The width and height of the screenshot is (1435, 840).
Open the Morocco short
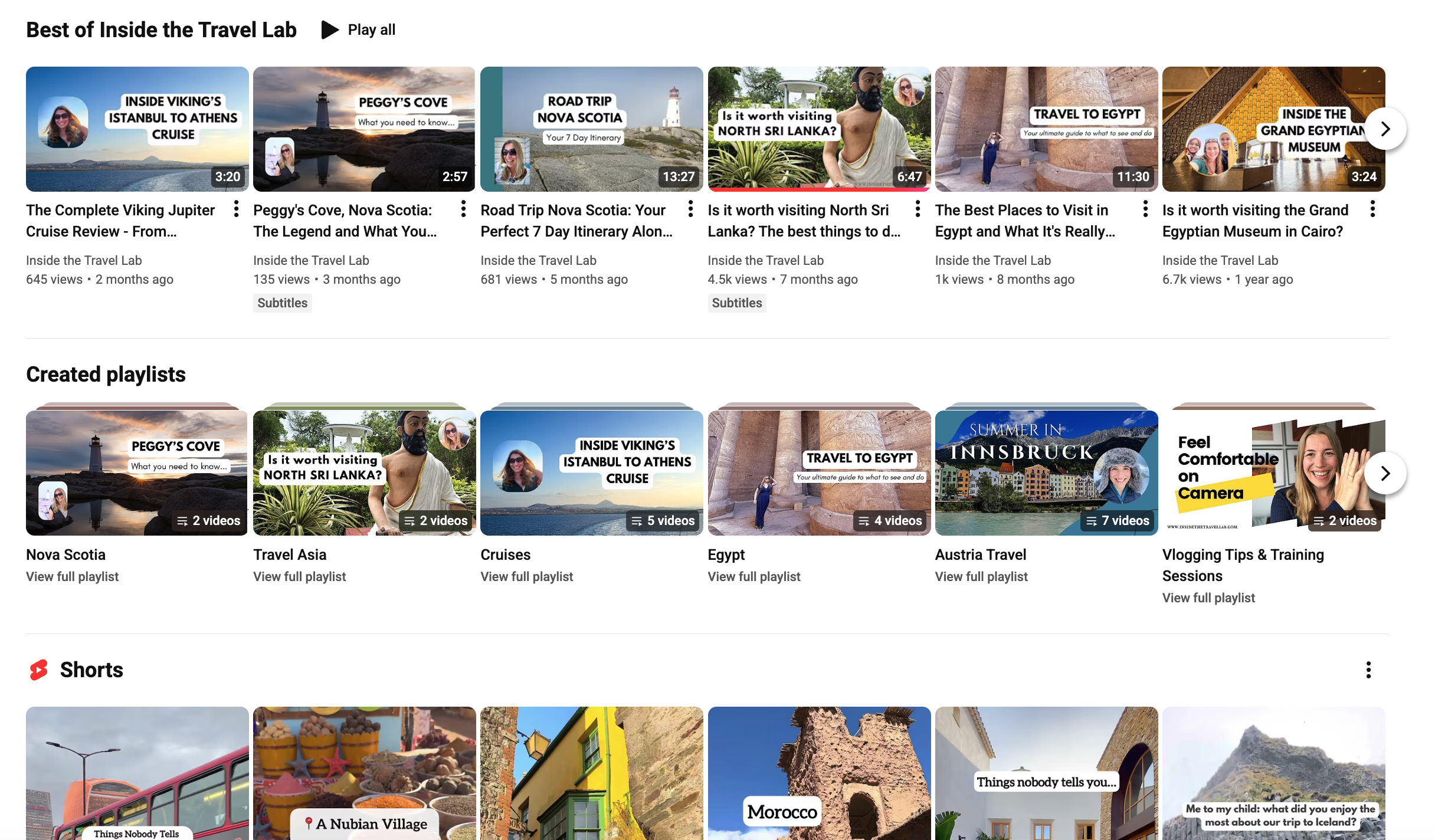(x=818, y=773)
